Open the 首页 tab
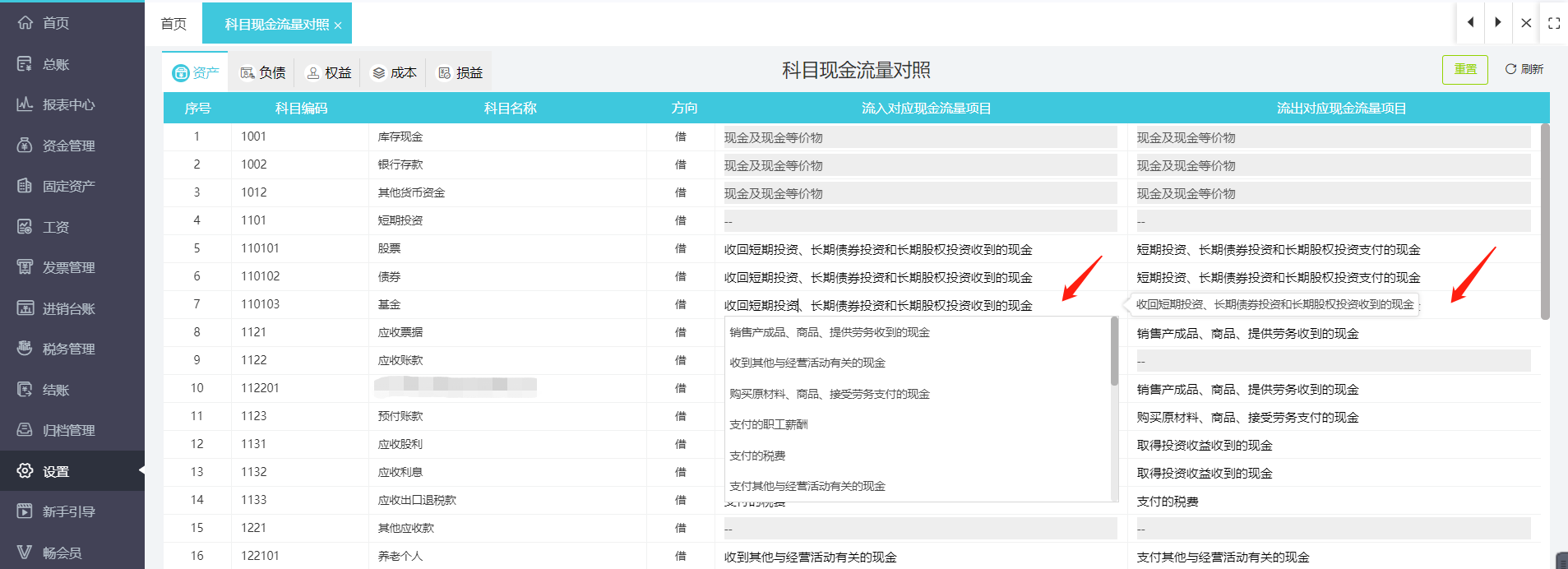This screenshot has height=569, width=1568. tap(173, 24)
